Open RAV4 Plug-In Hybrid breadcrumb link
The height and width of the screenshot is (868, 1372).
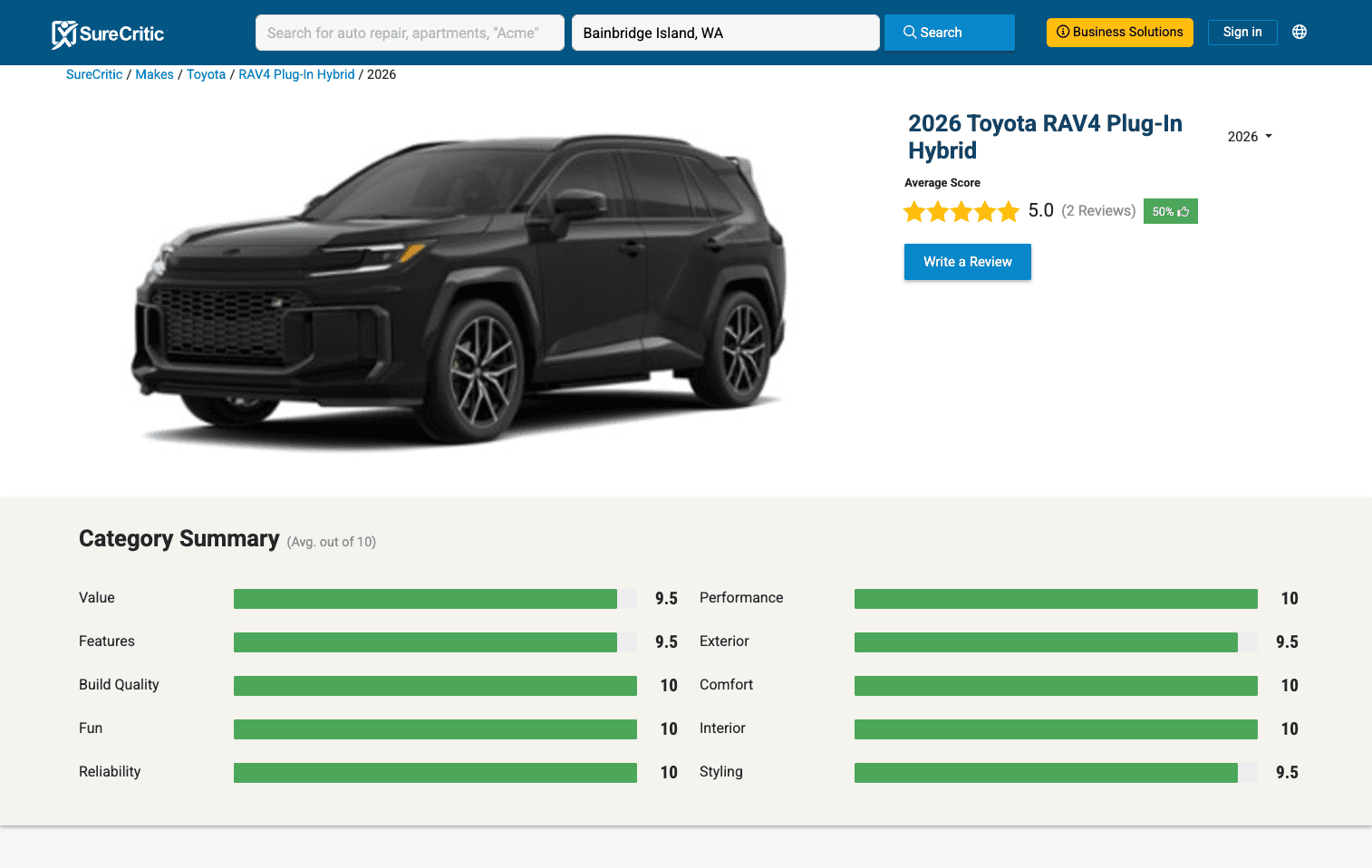(296, 74)
